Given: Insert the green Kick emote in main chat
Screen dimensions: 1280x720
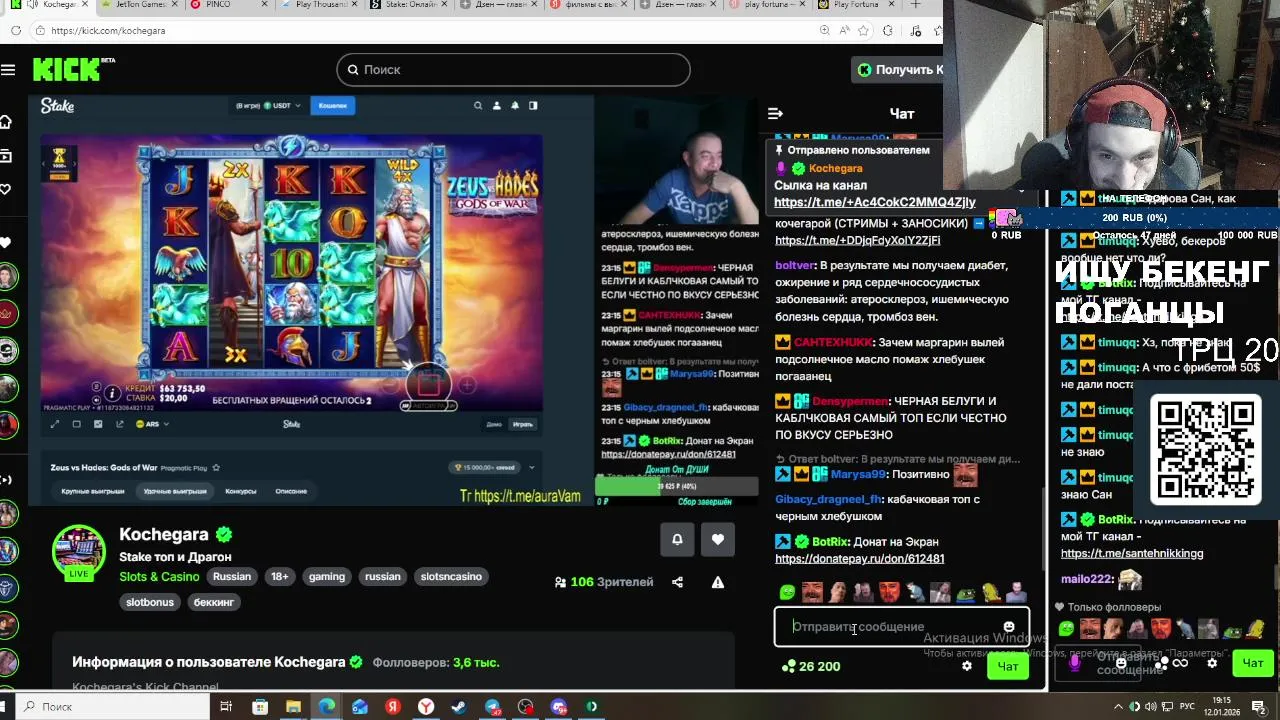Looking at the screenshot, I should coord(787,593).
